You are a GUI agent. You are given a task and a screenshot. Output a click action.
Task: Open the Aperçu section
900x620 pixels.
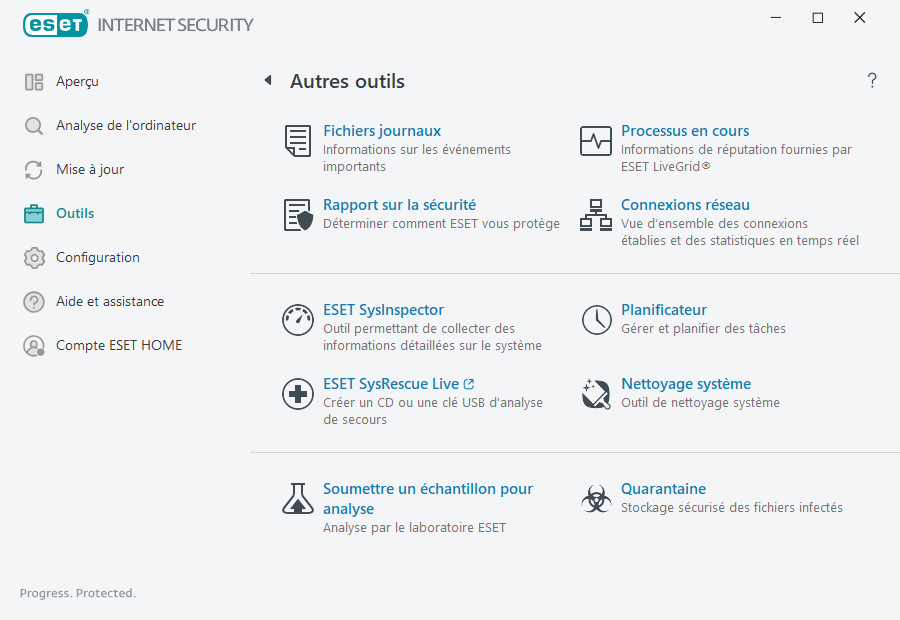coord(77,82)
